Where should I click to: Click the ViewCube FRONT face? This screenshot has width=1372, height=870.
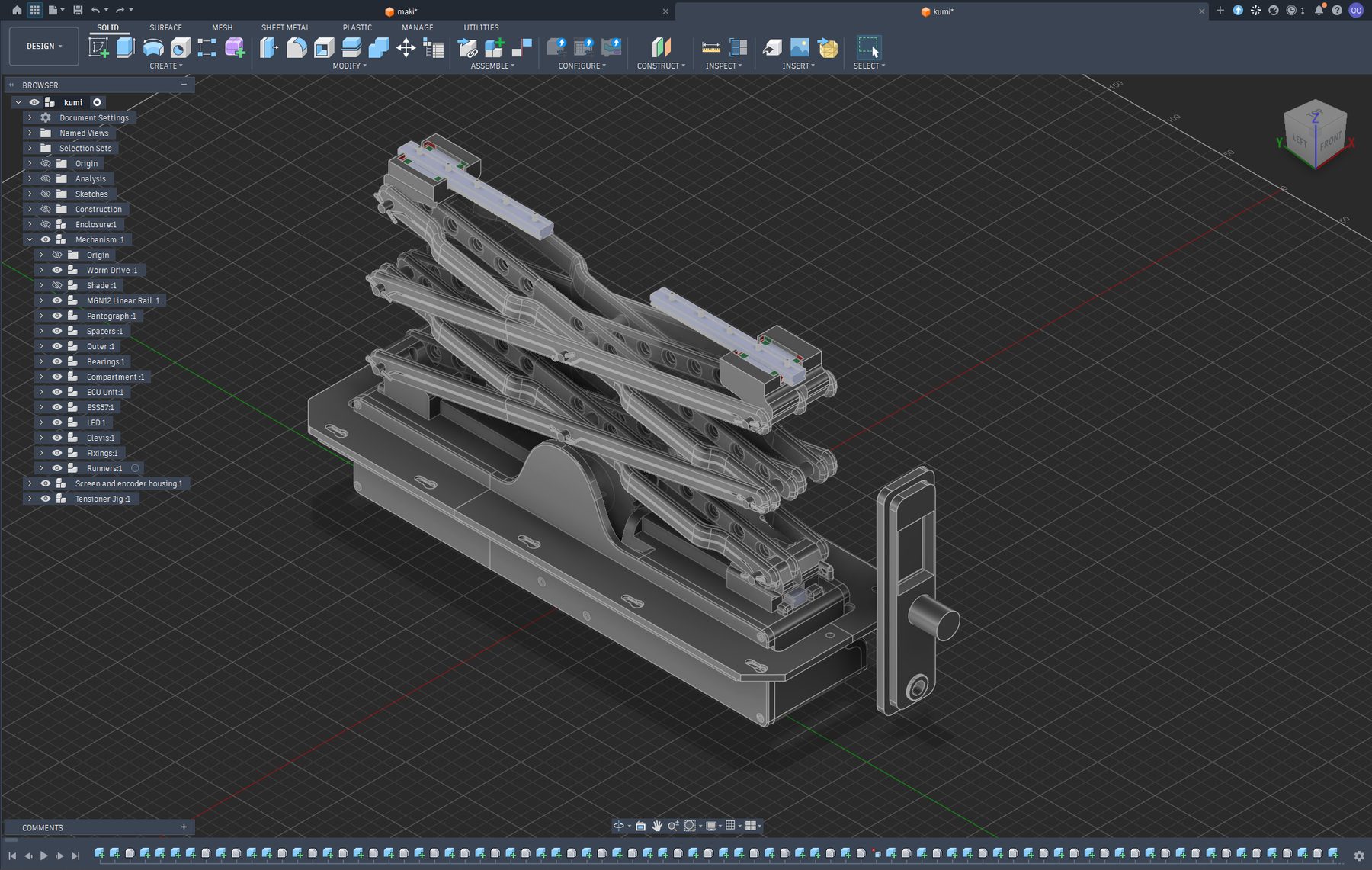click(1330, 143)
